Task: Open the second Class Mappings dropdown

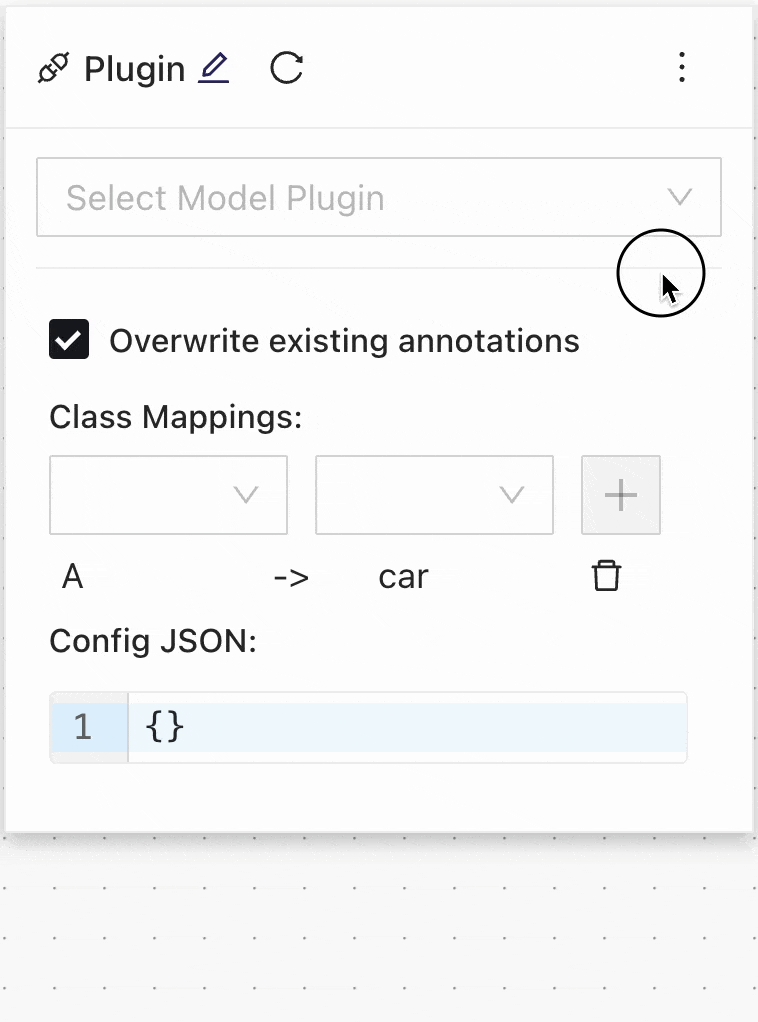Action: click(x=434, y=495)
